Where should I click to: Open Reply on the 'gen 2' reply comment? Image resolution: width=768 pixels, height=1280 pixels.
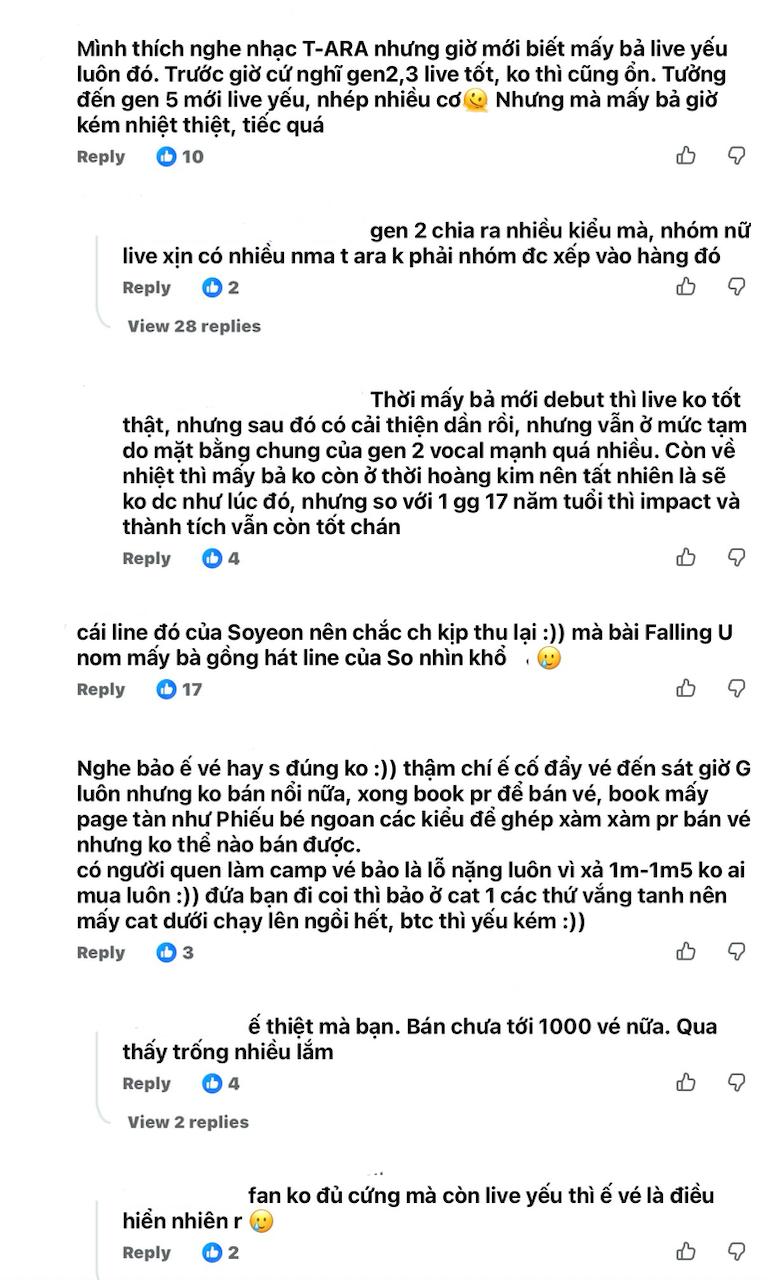(x=146, y=287)
